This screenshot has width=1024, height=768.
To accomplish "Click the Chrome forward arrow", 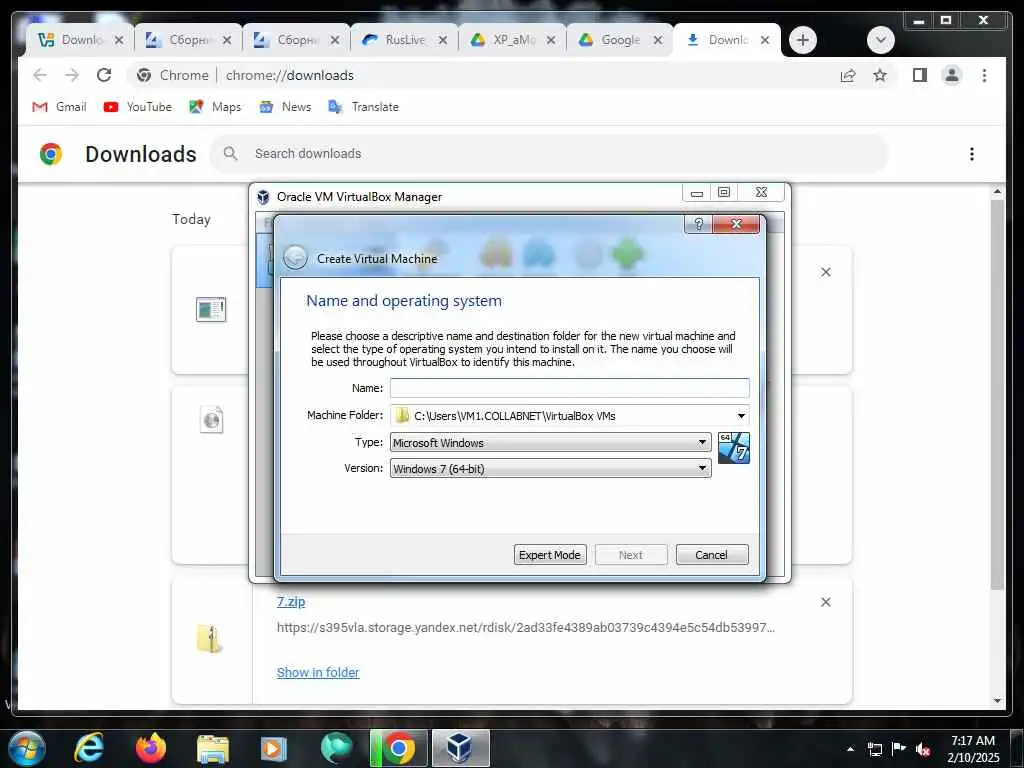I will [x=72, y=75].
